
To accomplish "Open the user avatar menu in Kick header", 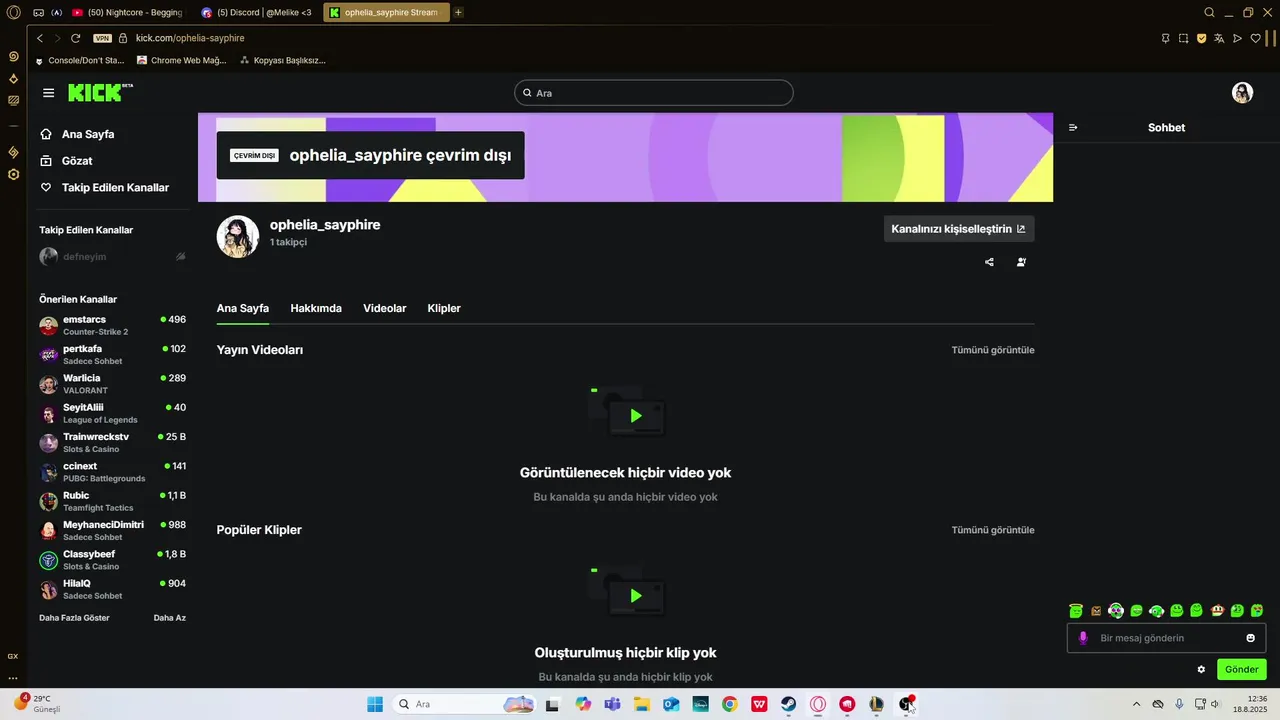I will (1242, 93).
